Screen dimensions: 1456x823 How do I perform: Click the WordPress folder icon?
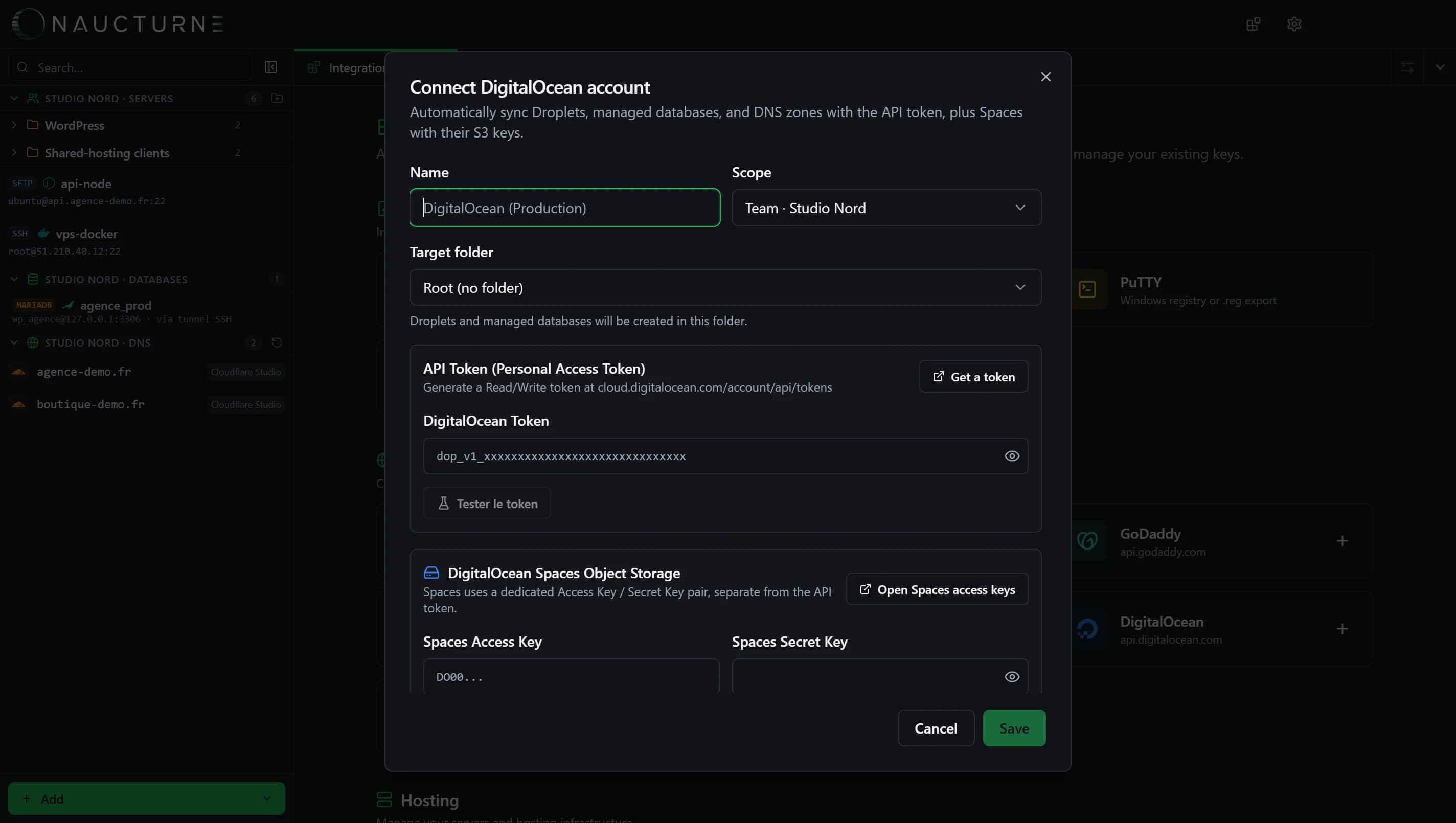(33, 125)
